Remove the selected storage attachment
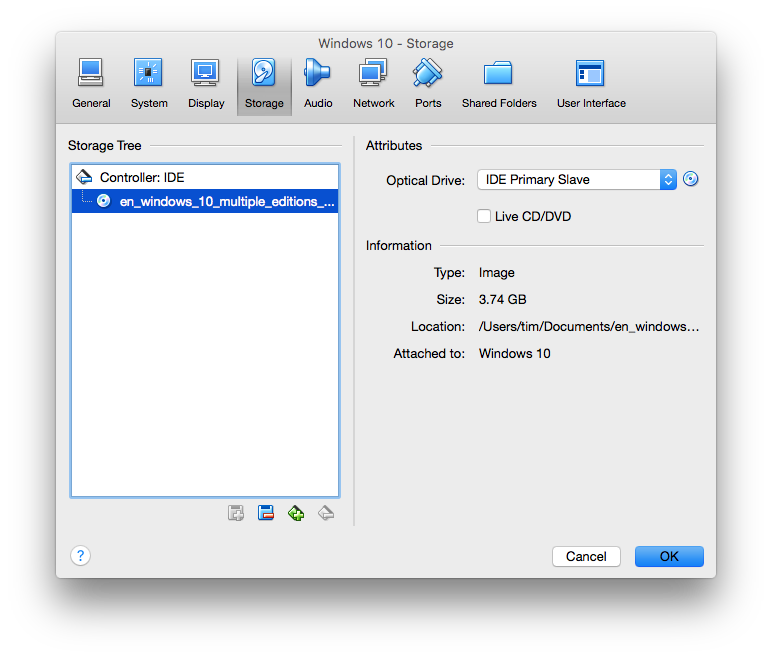 point(266,513)
